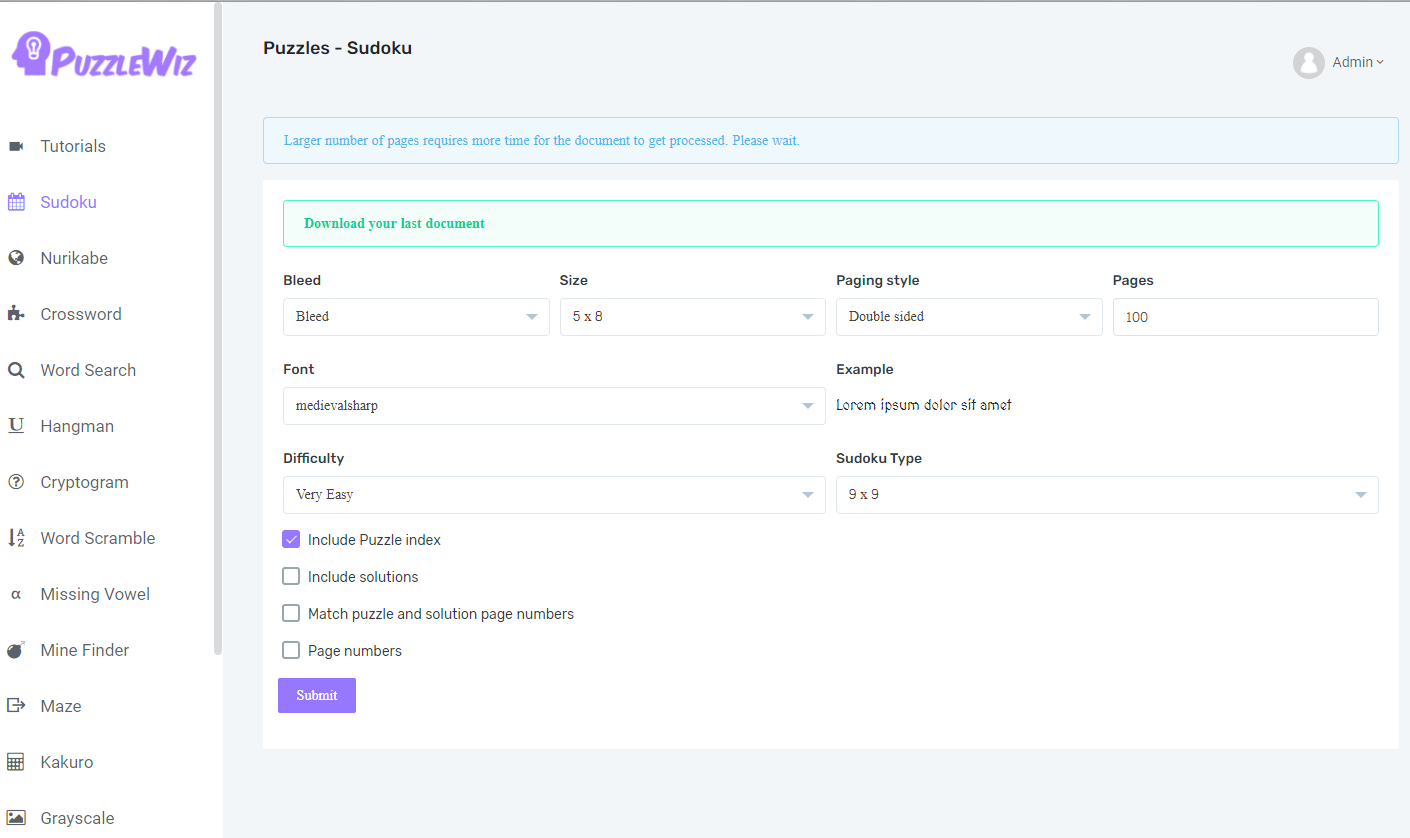
Task: Click the Maze exit arrow icon
Action: 16,706
